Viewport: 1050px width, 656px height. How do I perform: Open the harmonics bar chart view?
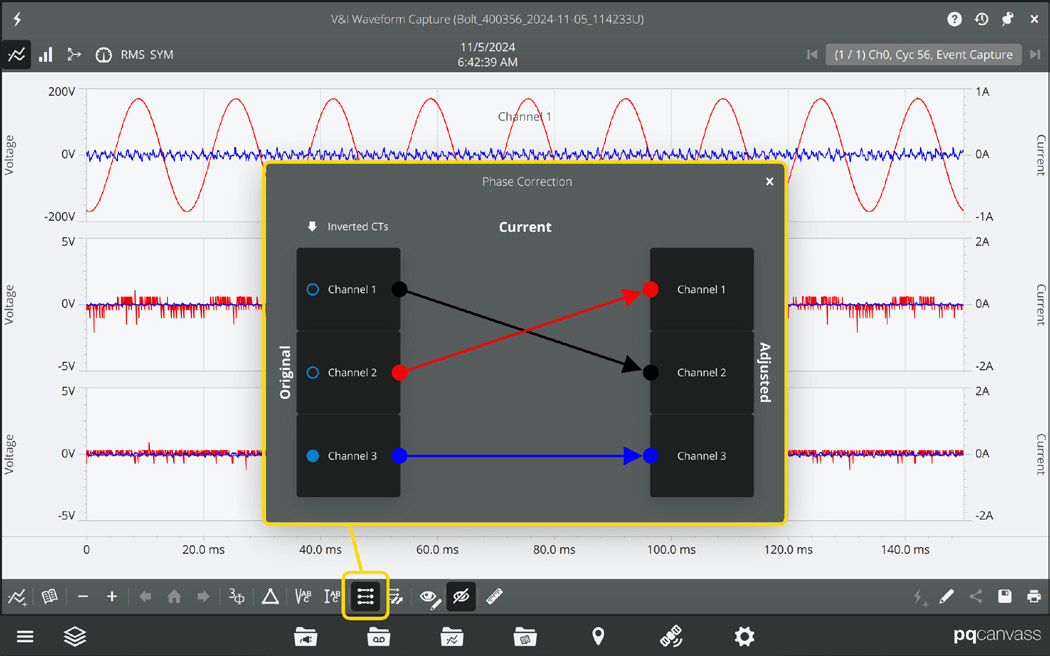(x=45, y=55)
